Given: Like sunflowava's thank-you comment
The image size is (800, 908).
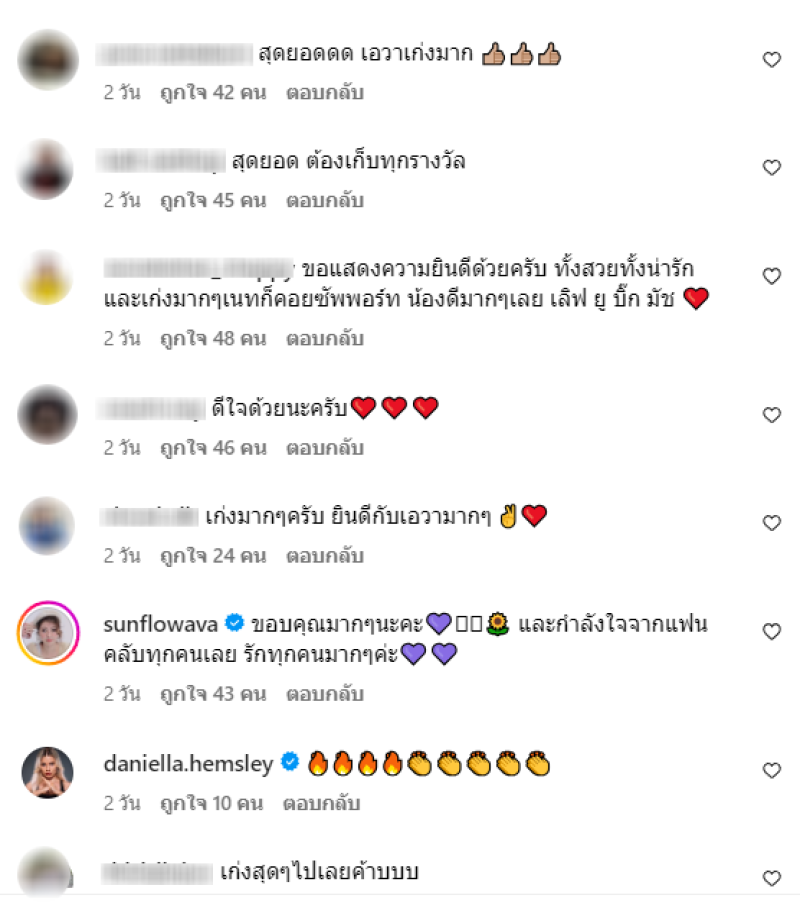Looking at the screenshot, I should tap(772, 631).
